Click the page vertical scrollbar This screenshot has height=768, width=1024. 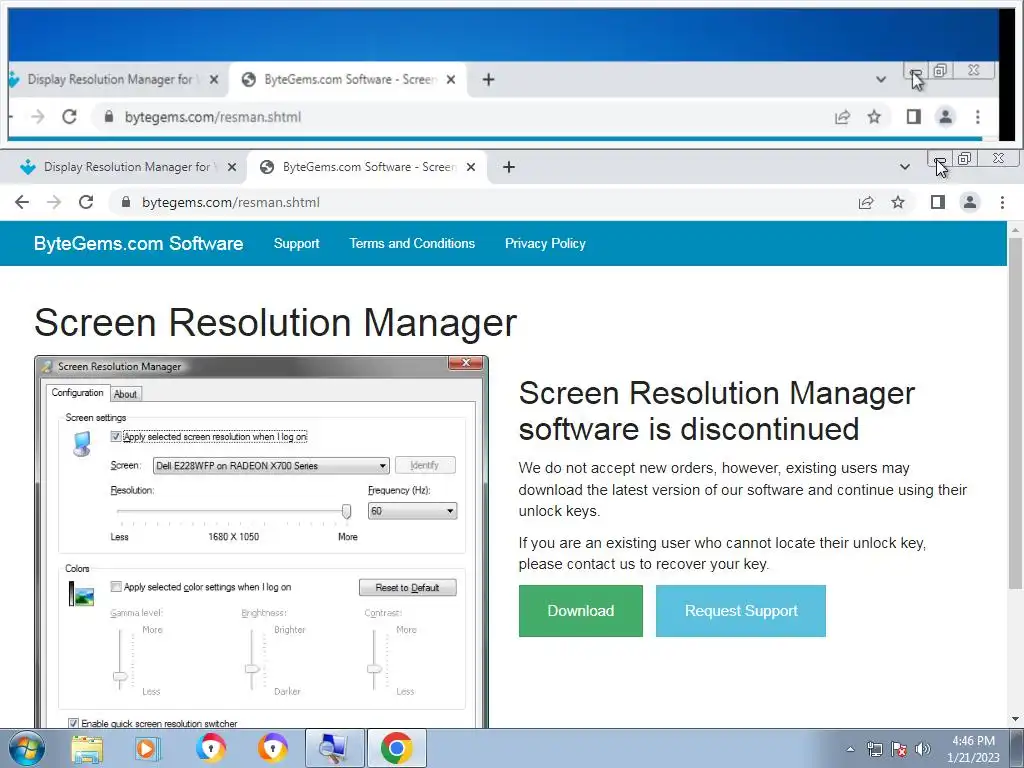tap(1016, 411)
